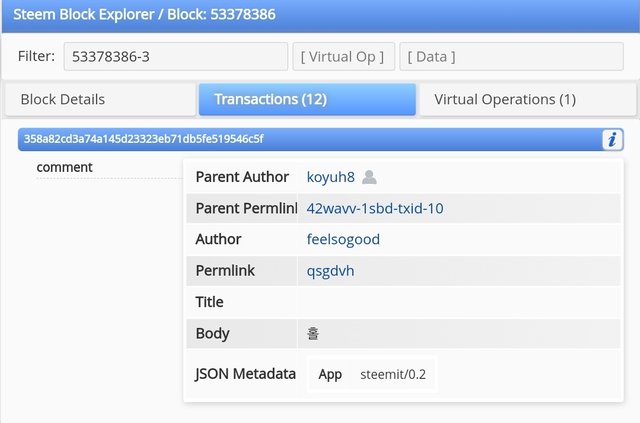640x423 pixels.
Task: Click the Filter input field 53378386-3
Action: click(176, 56)
